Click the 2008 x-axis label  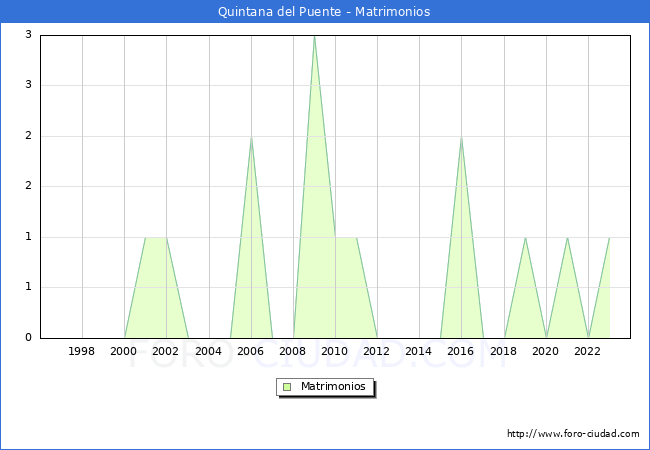pyautogui.click(x=293, y=351)
